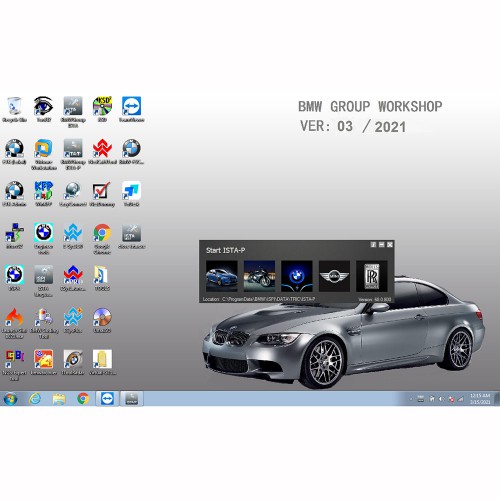
Task: Launch the WinKFP shortcut with KFP logo
Action: (44, 194)
